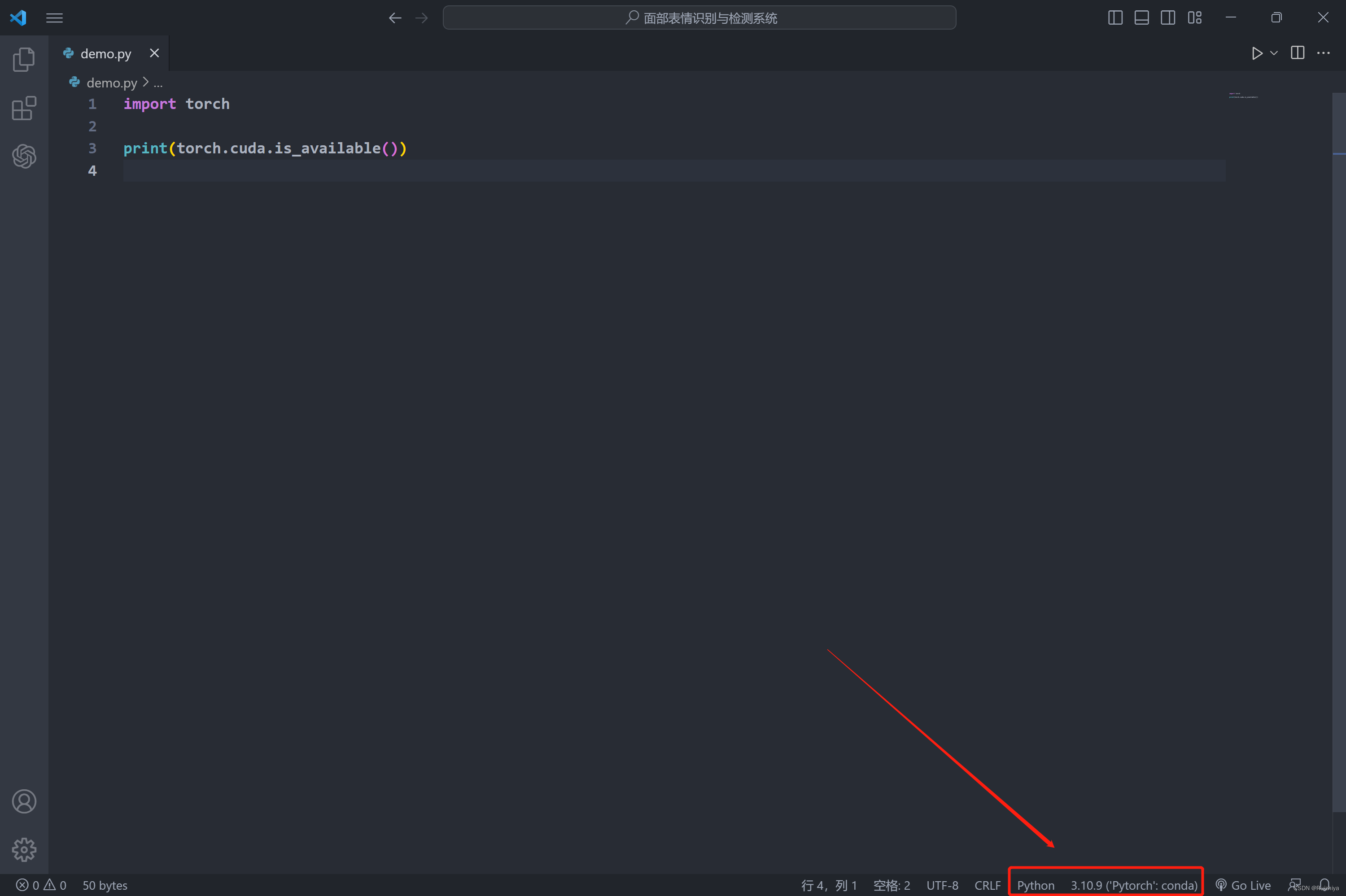Open Customize Layout options
The height and width of the screenshot is (896, 1346).
[1194, 18]
